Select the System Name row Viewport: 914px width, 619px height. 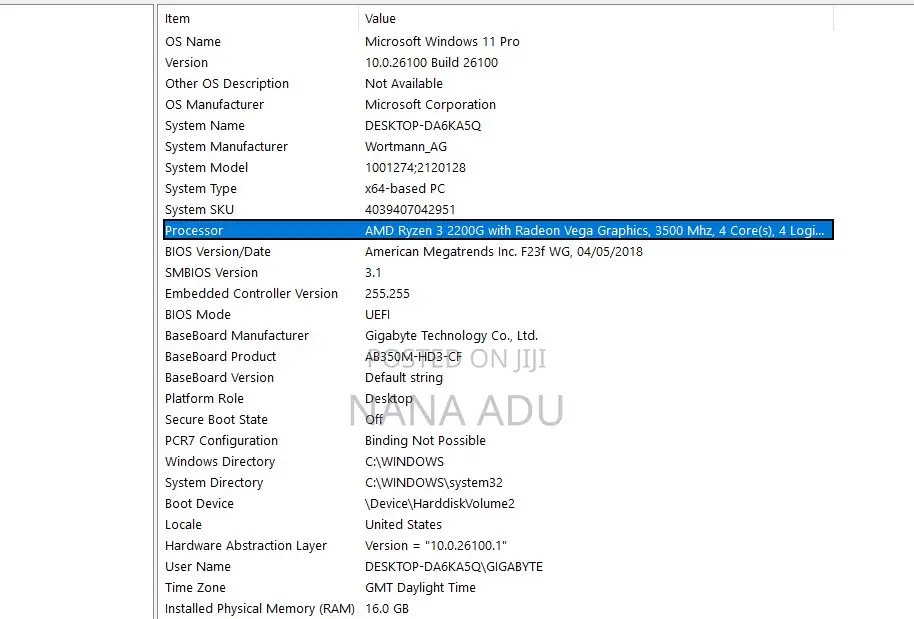pyautogui.click(x=498, y=126)
